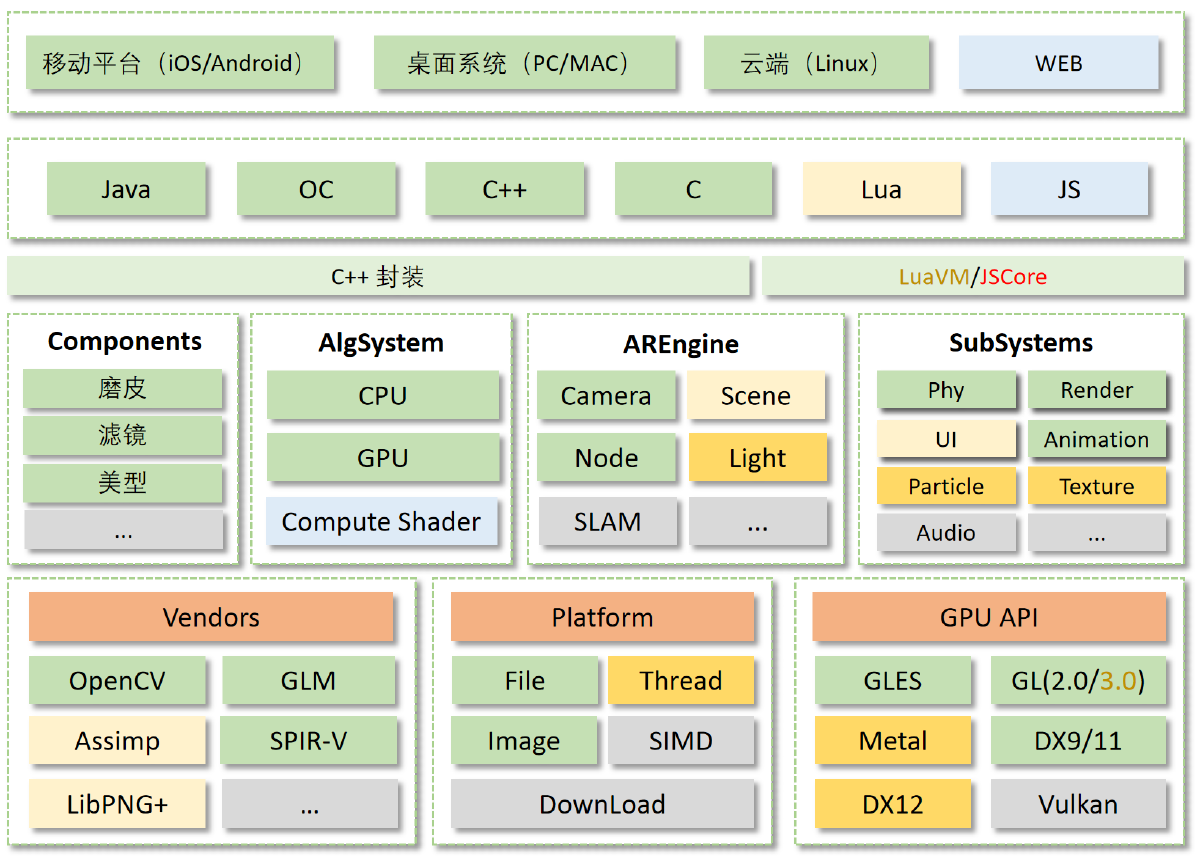Select the Vulkan GPU API box

coord(1078,804)
